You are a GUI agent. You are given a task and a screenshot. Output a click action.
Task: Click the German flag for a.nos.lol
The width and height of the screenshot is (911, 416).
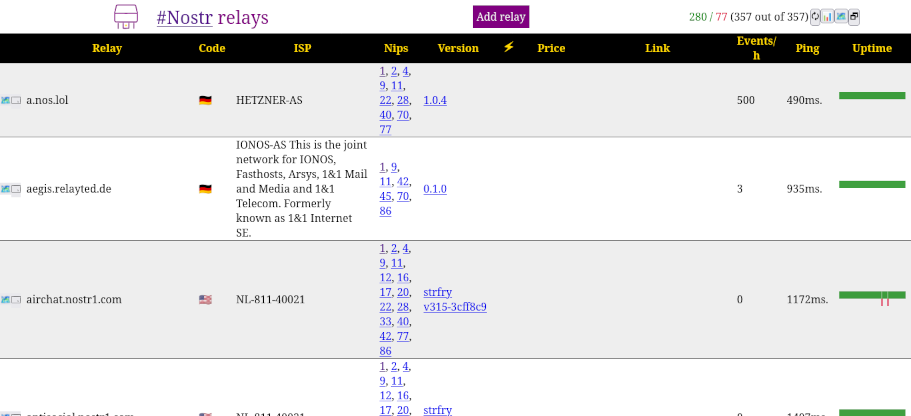205,101
